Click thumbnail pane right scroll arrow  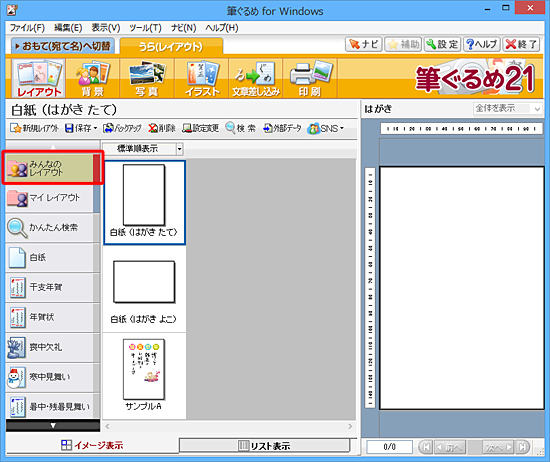coord(350,426)
